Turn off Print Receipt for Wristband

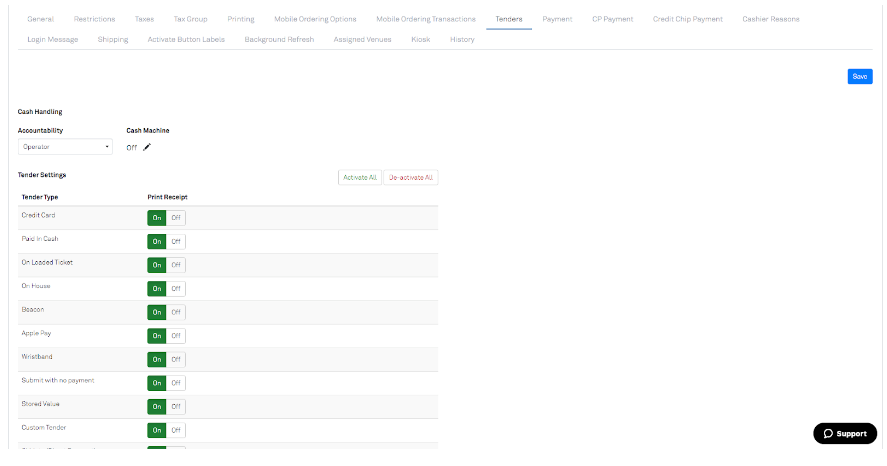(176, 359)
